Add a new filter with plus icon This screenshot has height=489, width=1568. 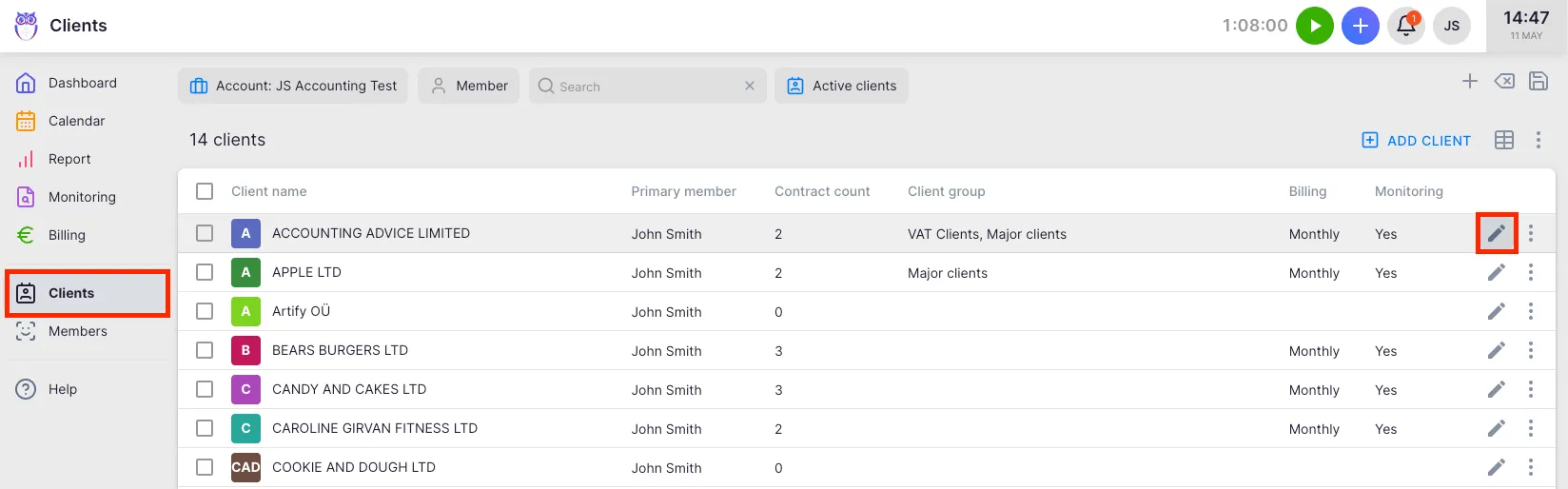pyautogui.click(x=1469, y=82)
